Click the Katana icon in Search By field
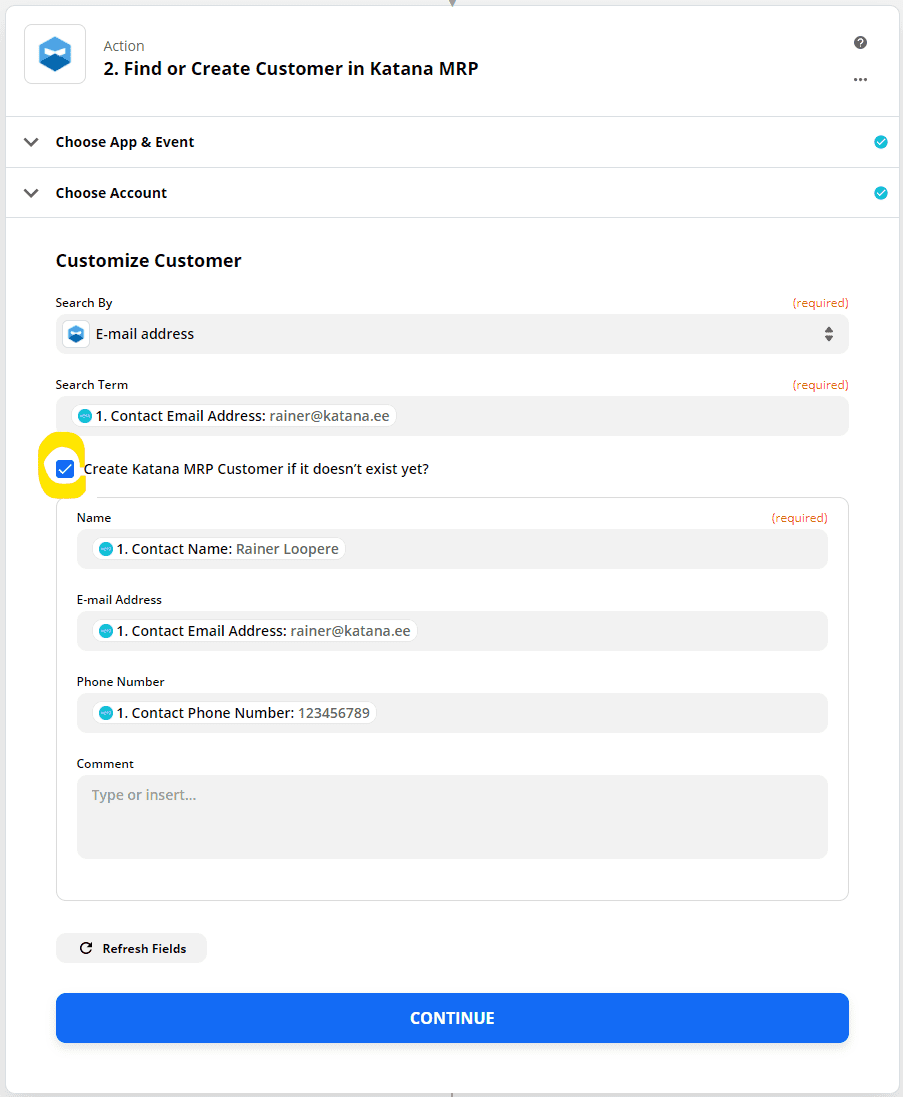903x1097 pixels. [76, 334]
